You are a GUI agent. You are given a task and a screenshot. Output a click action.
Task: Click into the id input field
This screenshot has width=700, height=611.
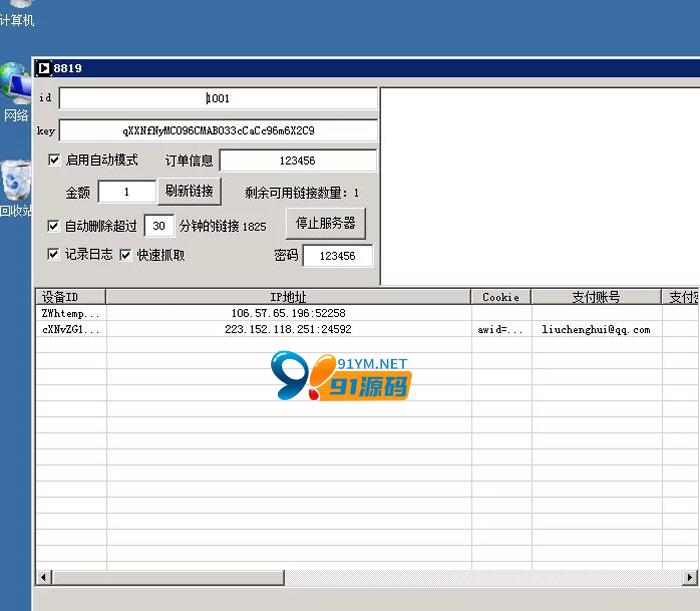(218, 99)
